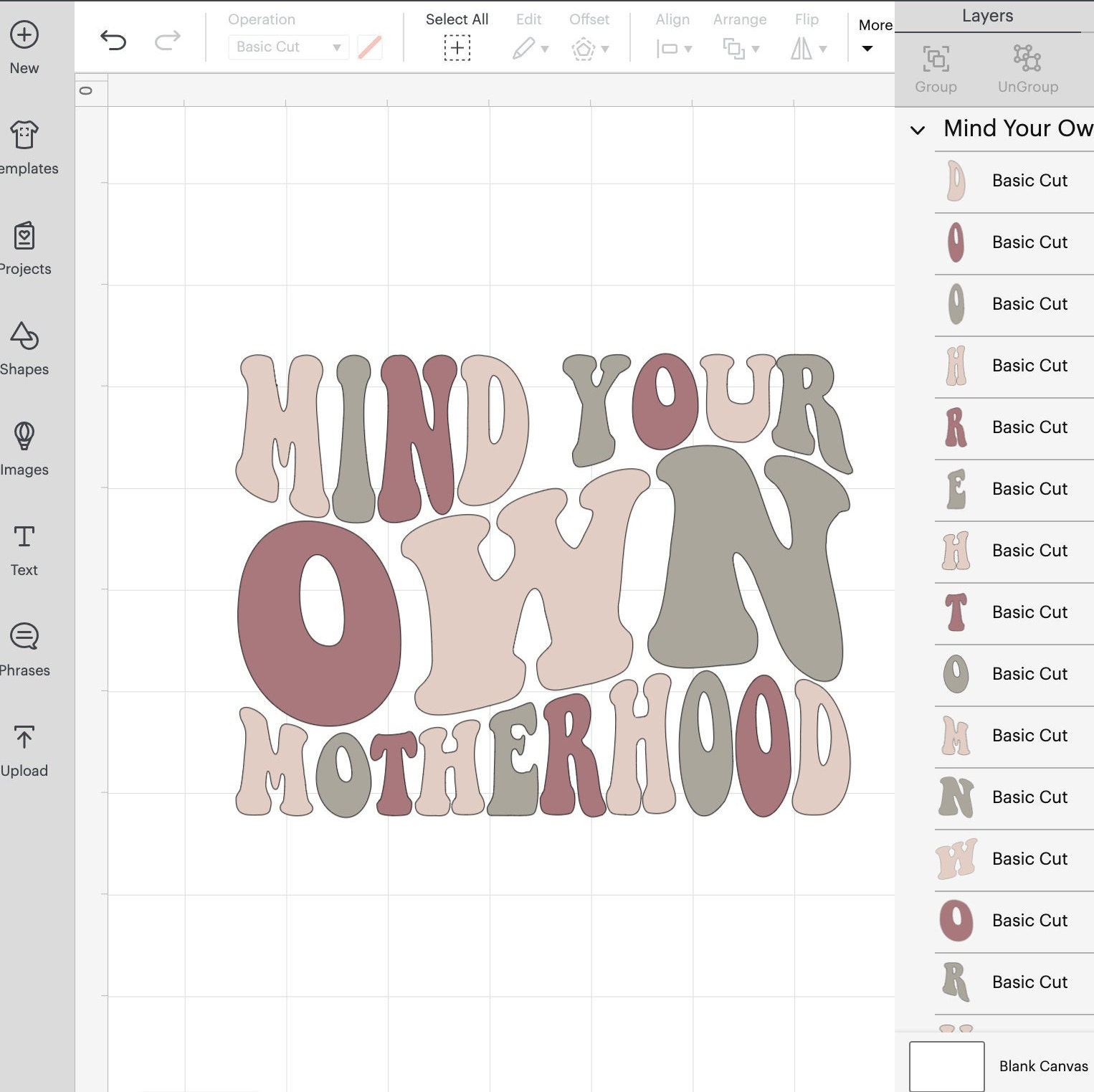Open the Upload tool
This screenshot has width=1094, height=1092.
point(24,746)
